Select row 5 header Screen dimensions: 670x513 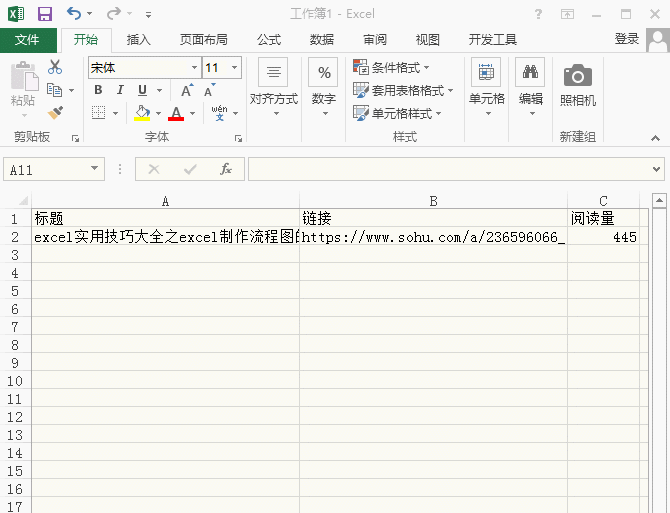15,291
